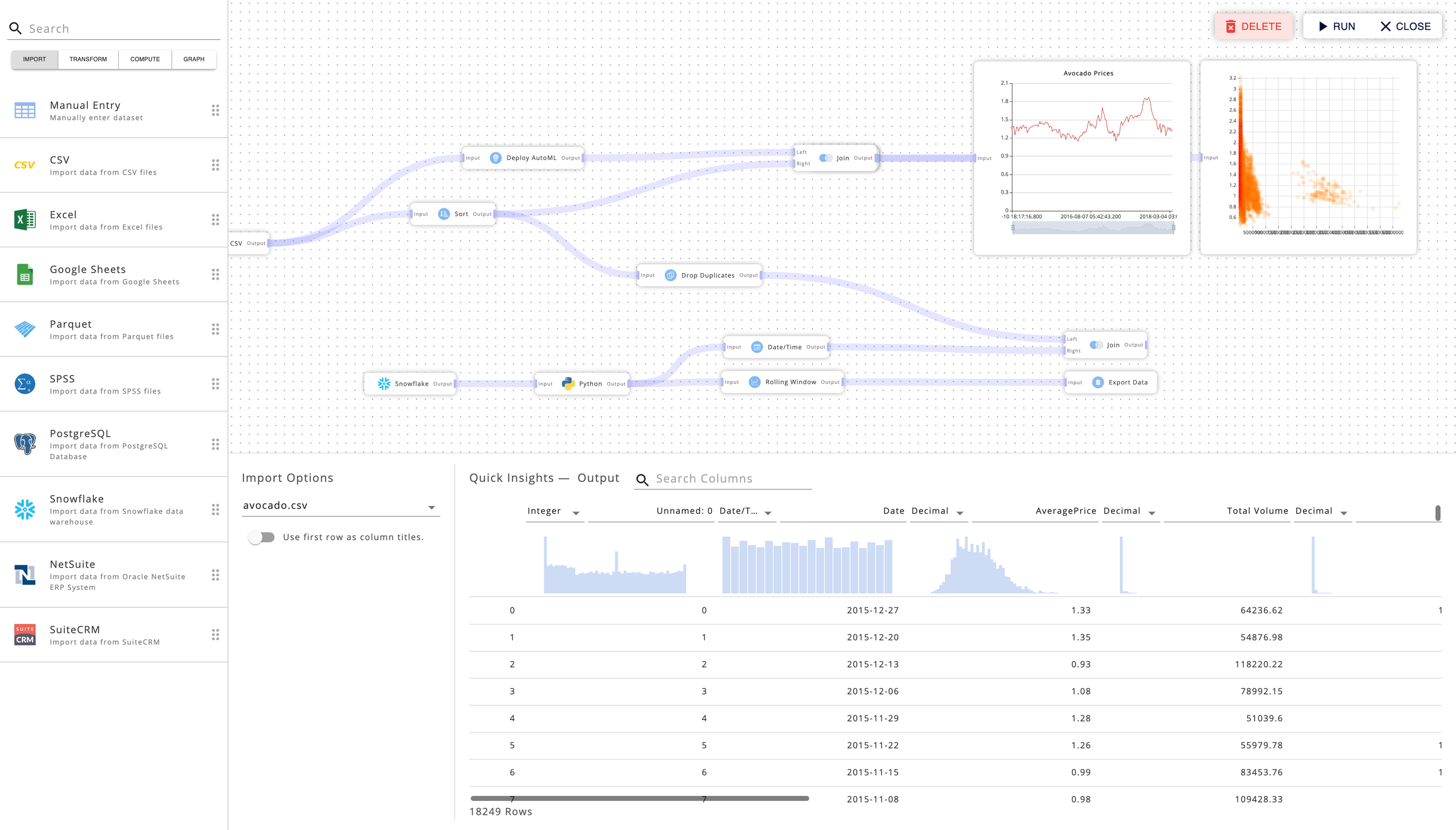Click the Python node icon
This screenshot has height=830, width=1456.
tap(568, 383)
